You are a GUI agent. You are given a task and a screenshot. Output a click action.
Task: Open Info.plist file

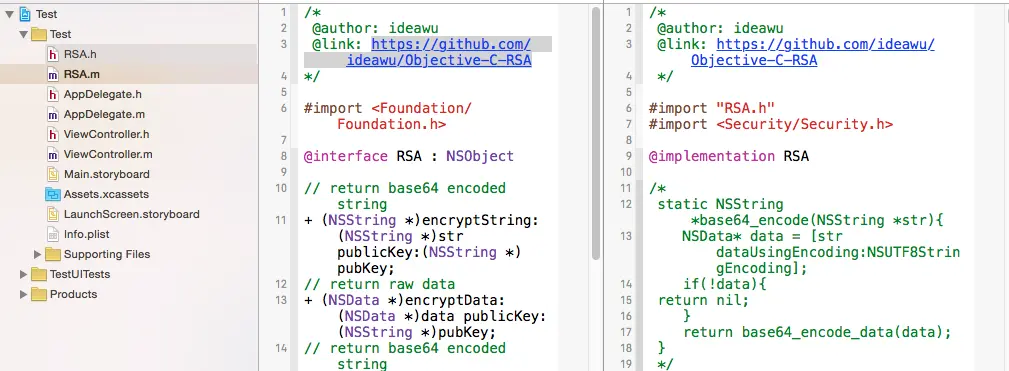tap(86, 234)
